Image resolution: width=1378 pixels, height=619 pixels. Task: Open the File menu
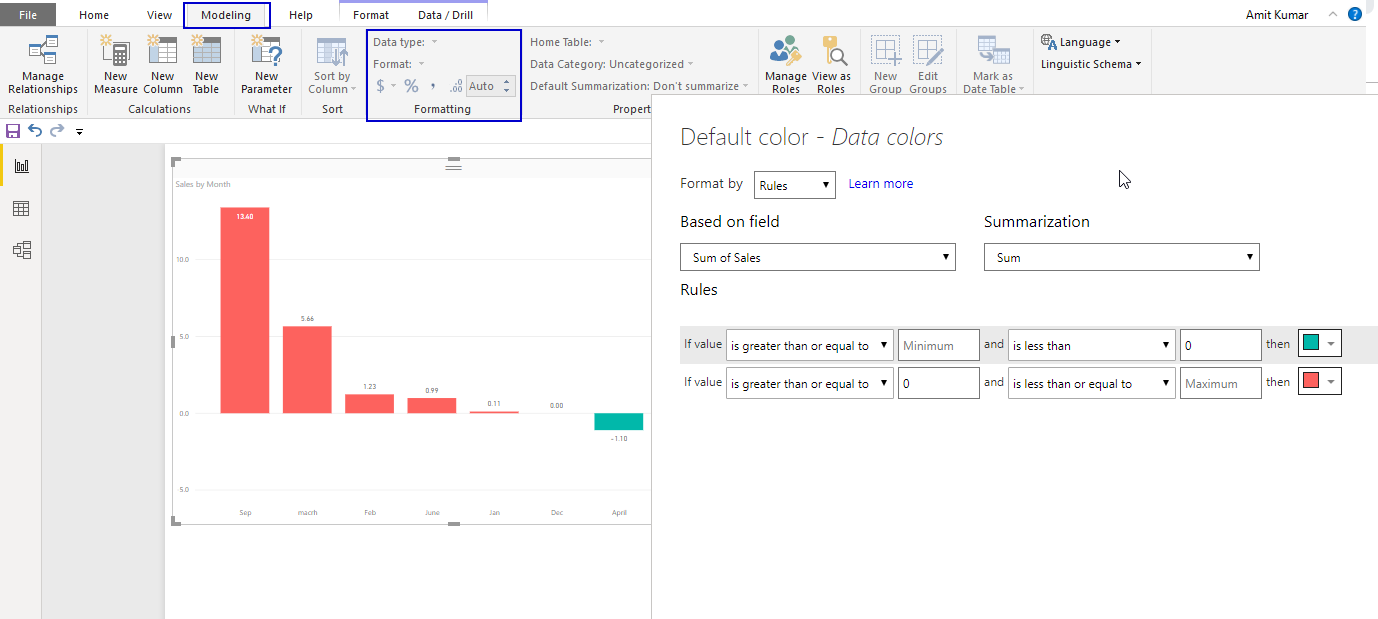(28, 15)
